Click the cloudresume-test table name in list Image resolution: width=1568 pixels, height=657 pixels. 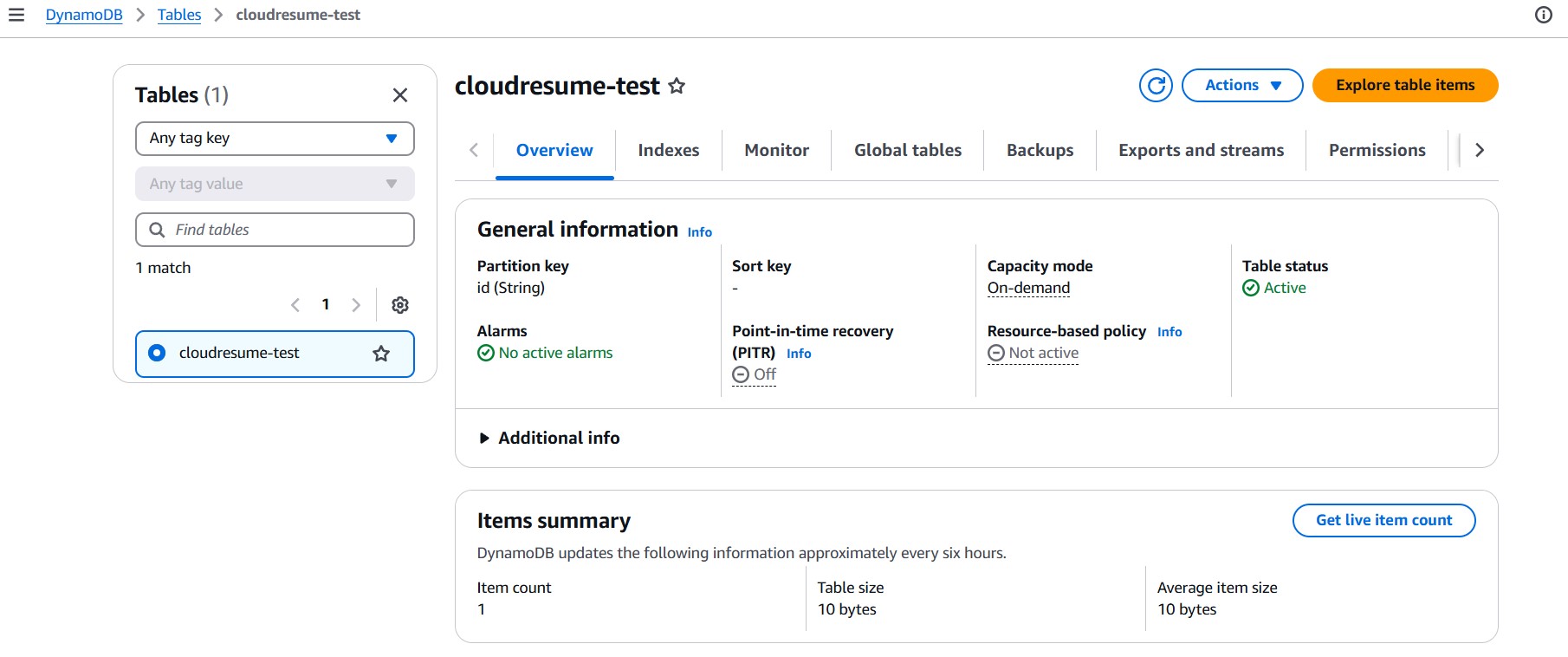coord(239,353)
